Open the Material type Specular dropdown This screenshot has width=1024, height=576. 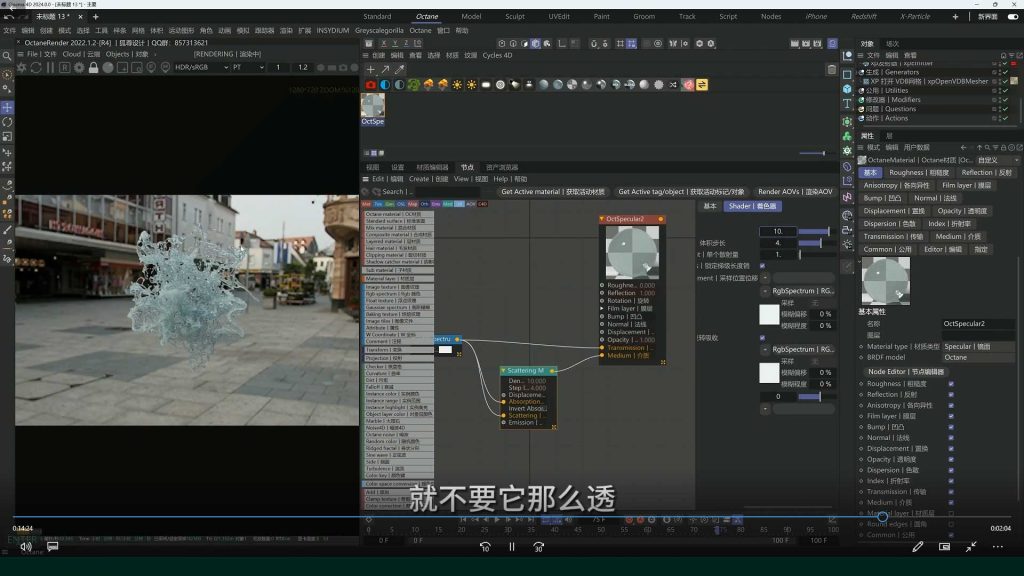(978, 346)
